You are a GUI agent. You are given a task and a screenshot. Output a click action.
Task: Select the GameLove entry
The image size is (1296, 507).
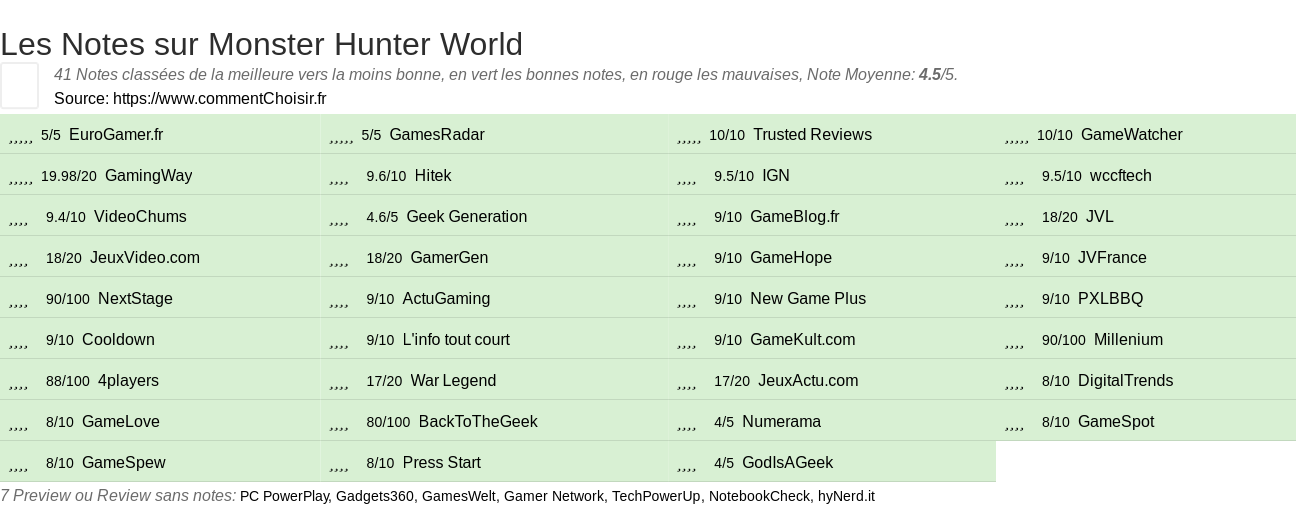[121, 422]
